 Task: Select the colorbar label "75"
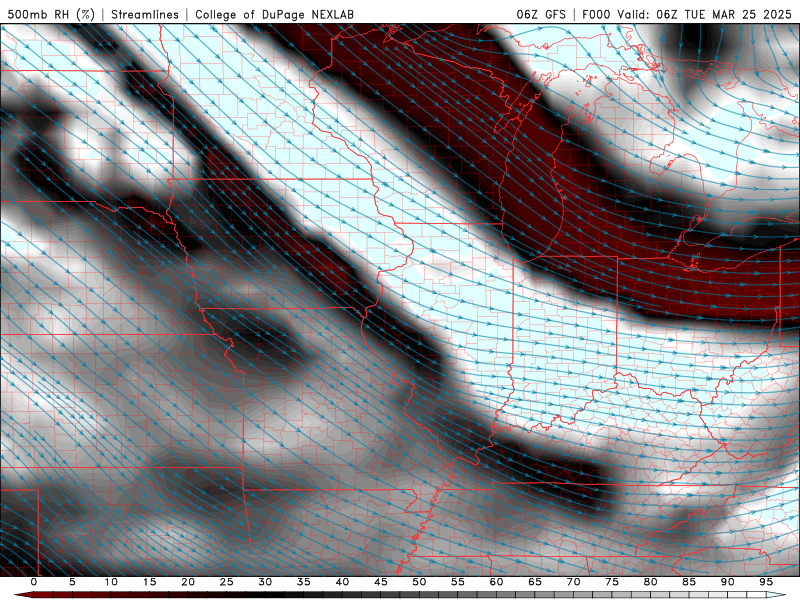612,582
